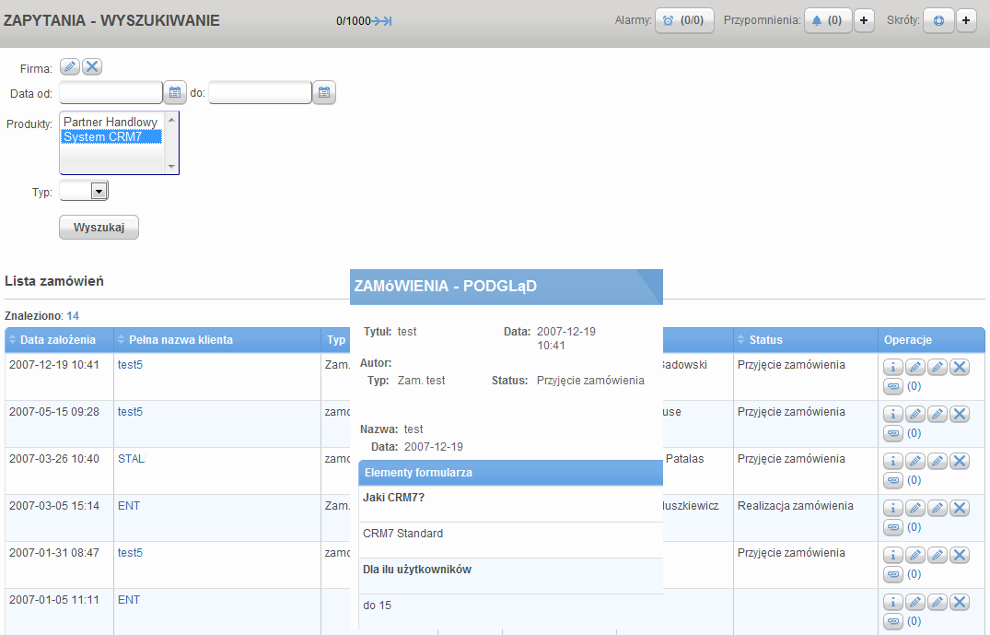Open attachments for the STAL order
Viewport: 990px width, 635px height.
click(893, 480)
